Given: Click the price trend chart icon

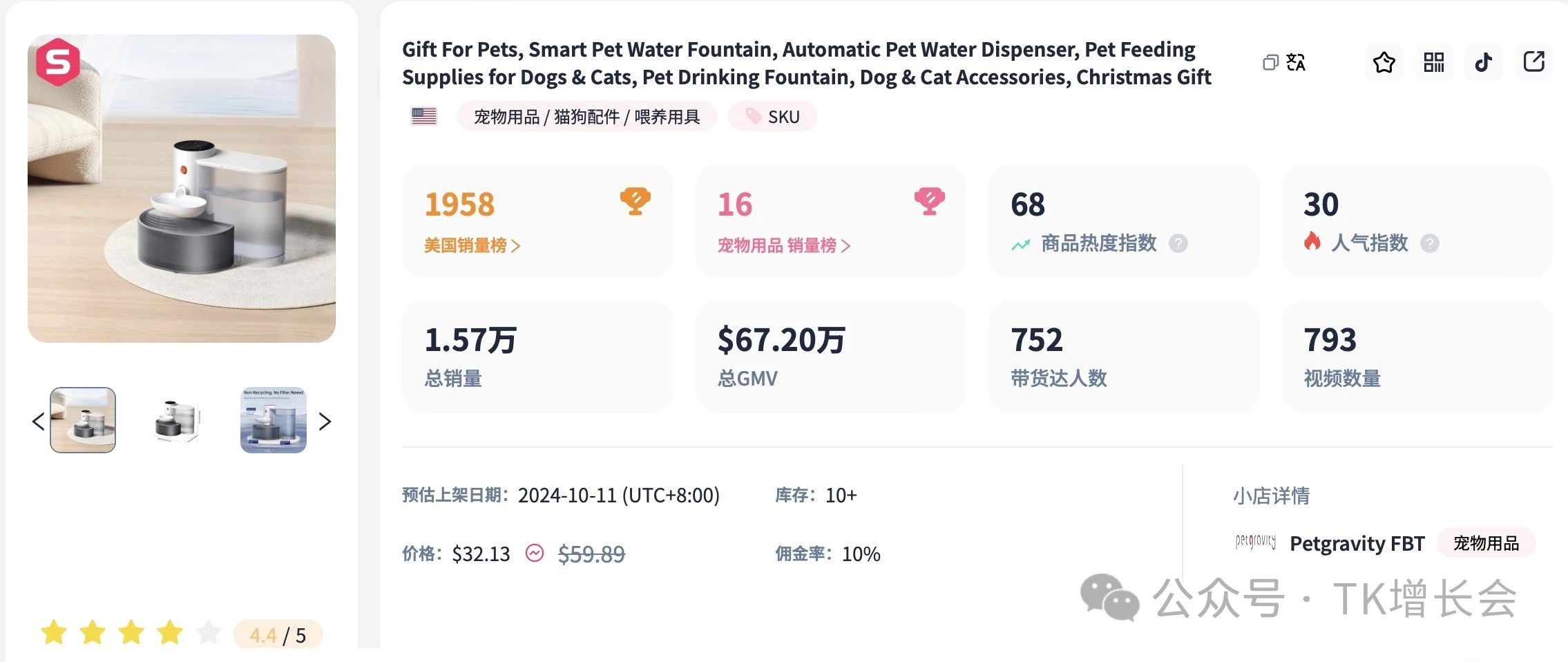Looking at the screenshot, I should click(x=535, y=554).
